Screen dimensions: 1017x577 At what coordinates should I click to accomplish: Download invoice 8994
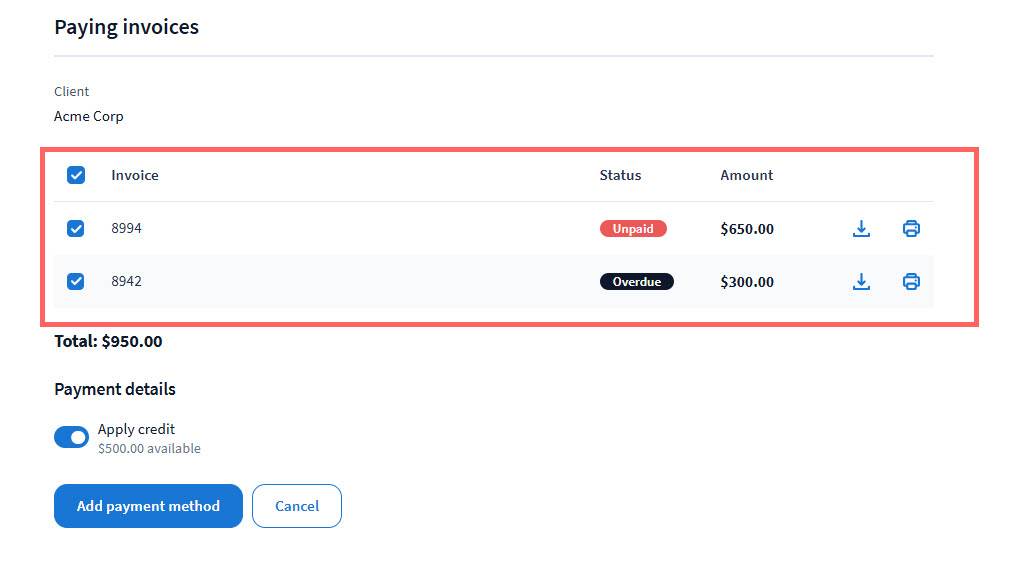pos(861,229)
